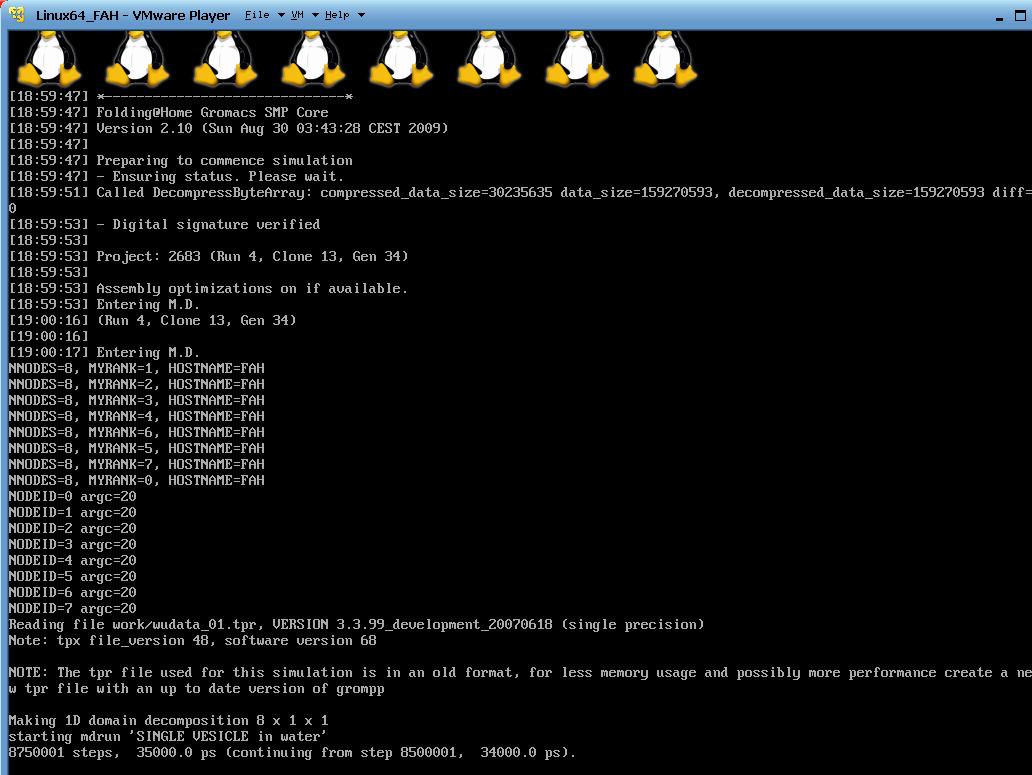Click "starting mdrun 'SINGLE VESICLE in water'" line
This screenshot has width=1032, height=775.
(x=168, y=737)
